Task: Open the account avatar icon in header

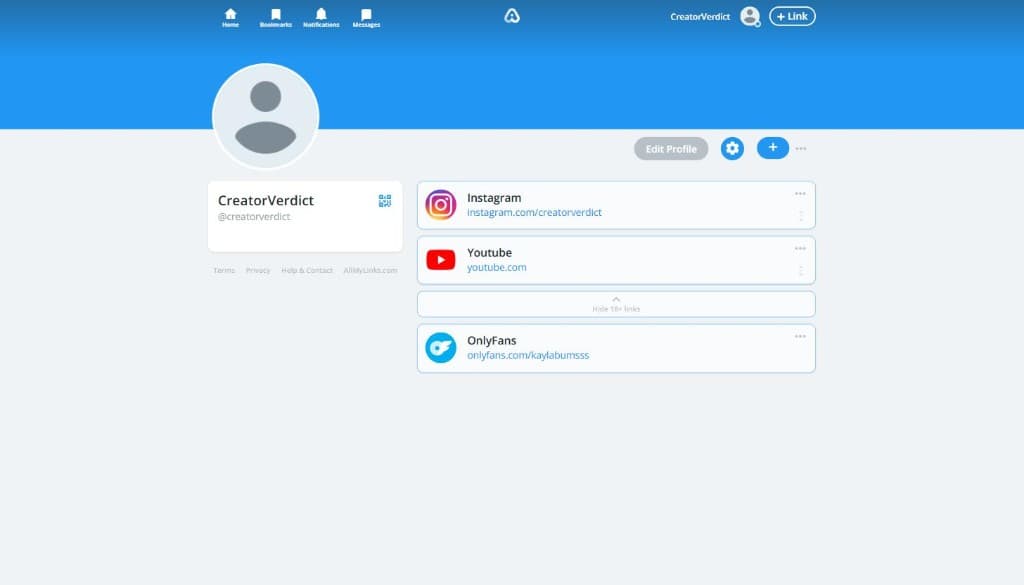Action: 750,16
